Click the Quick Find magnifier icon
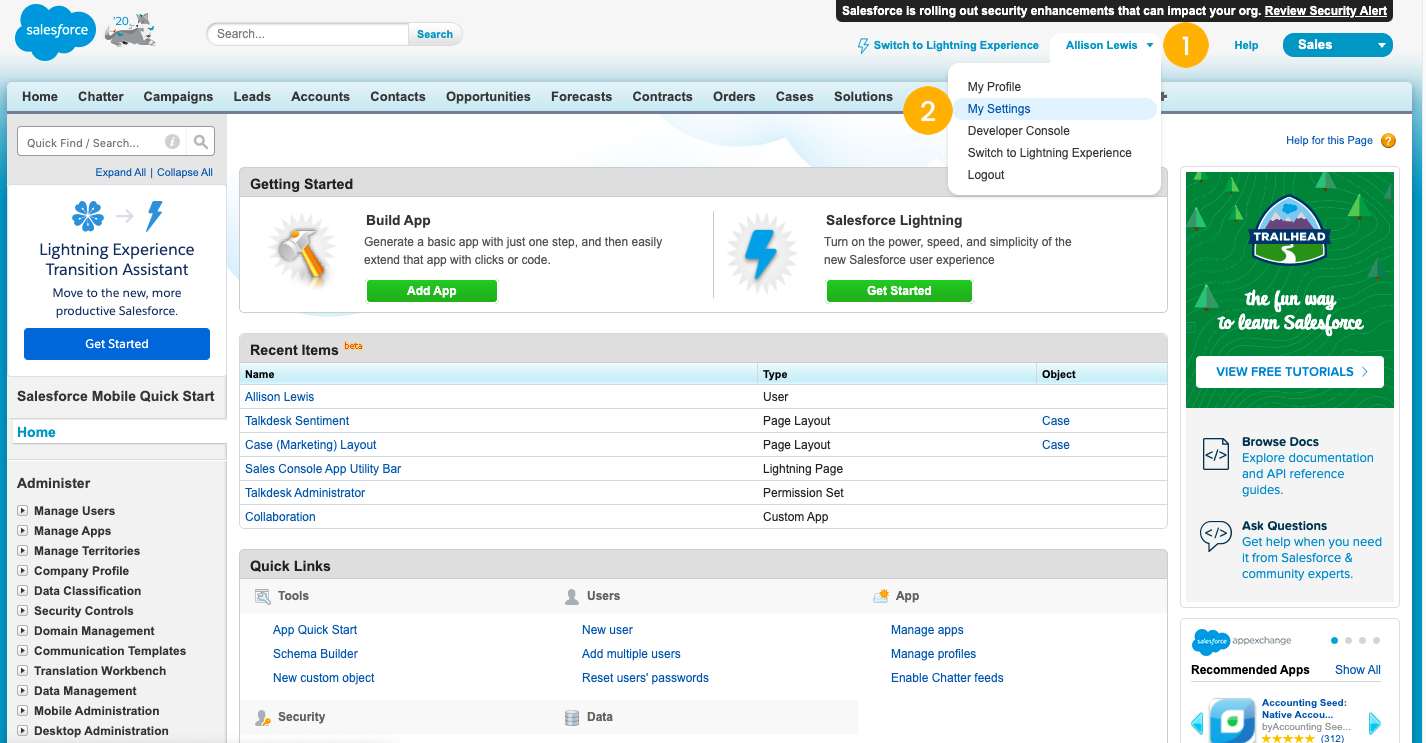1426x743 pixels. (201, 142)
